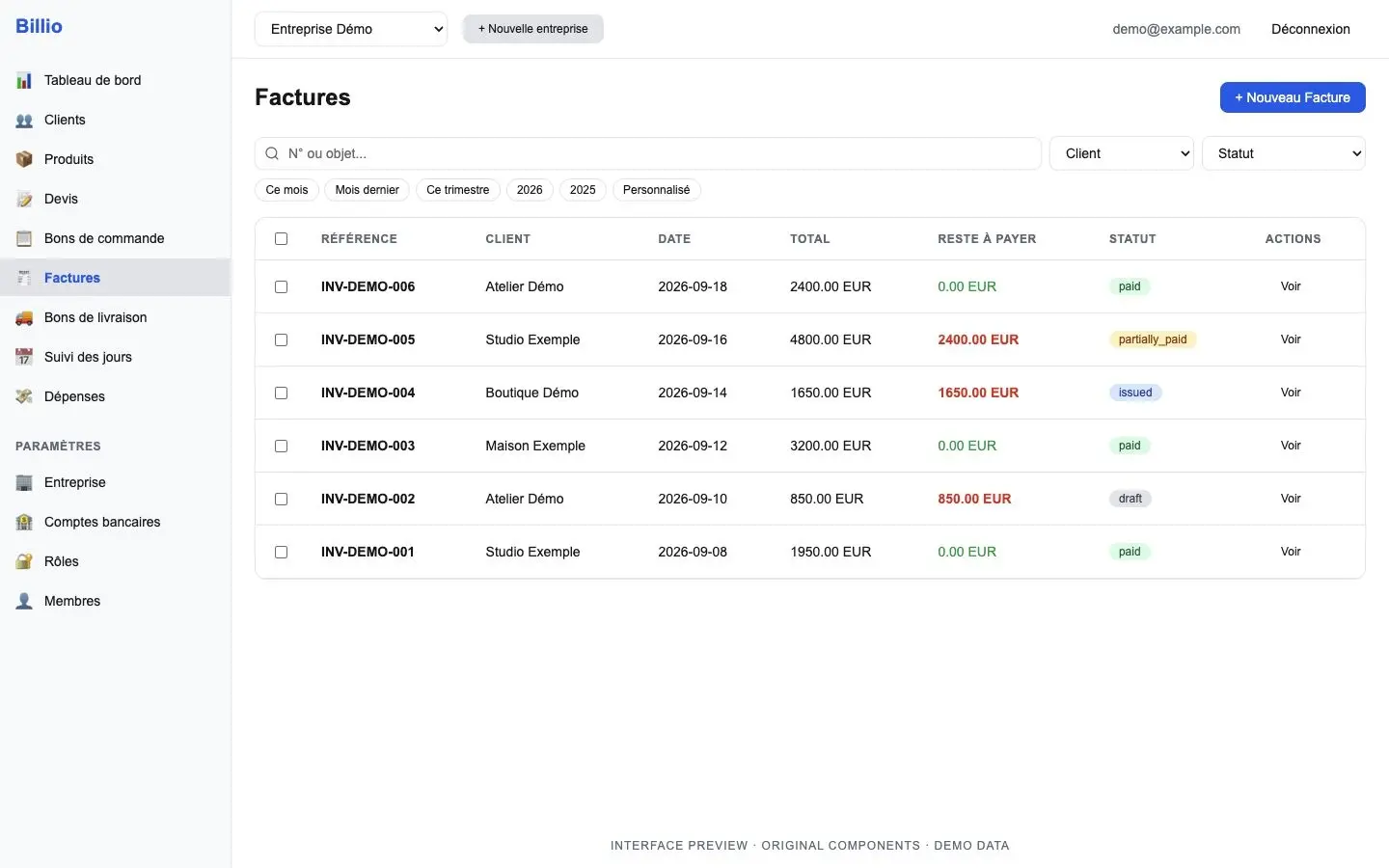Click the Entreprise building icon

pyautogui.click(x=24, y=483)
